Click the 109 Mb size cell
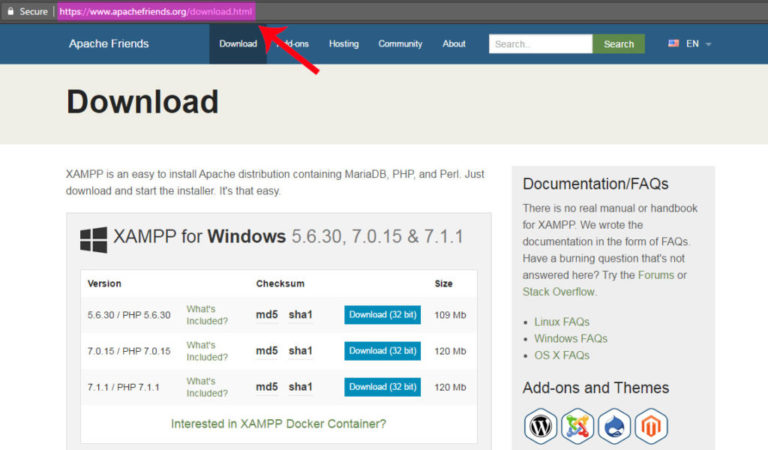Image resolution: width=768 pixels, height=450 pixels. (450, 315)
